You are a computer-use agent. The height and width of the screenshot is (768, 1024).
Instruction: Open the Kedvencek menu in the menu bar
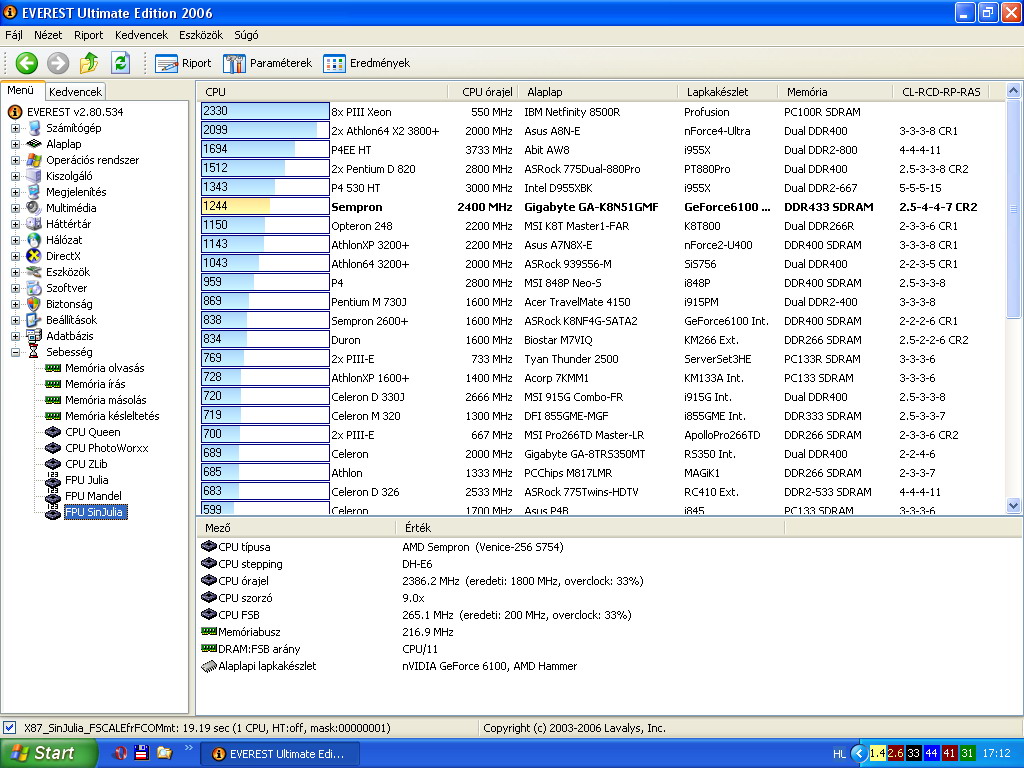[x=141, y=35]
